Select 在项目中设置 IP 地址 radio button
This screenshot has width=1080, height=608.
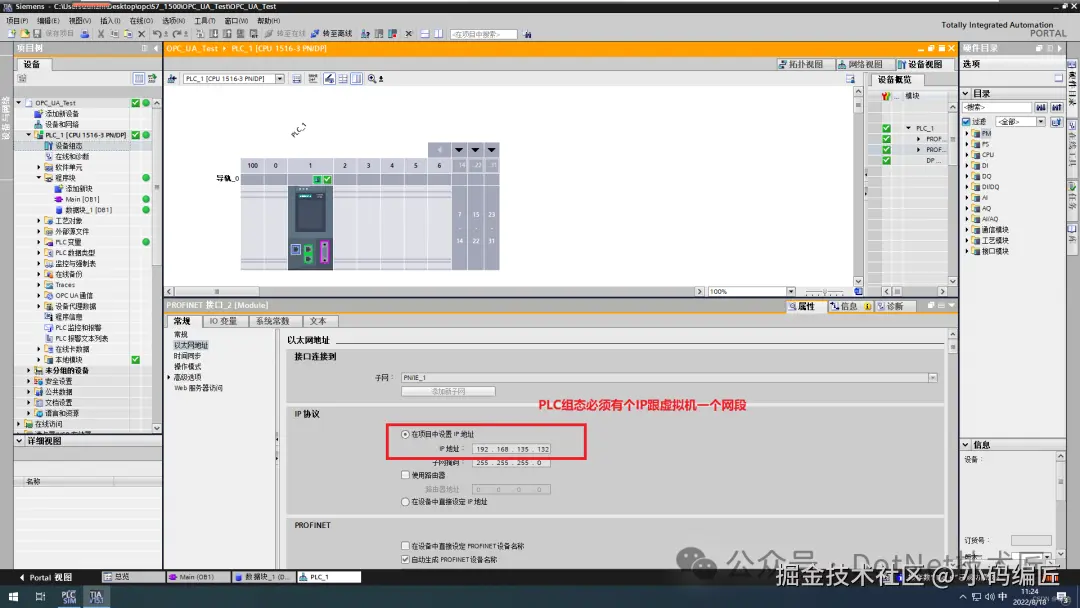405,434
